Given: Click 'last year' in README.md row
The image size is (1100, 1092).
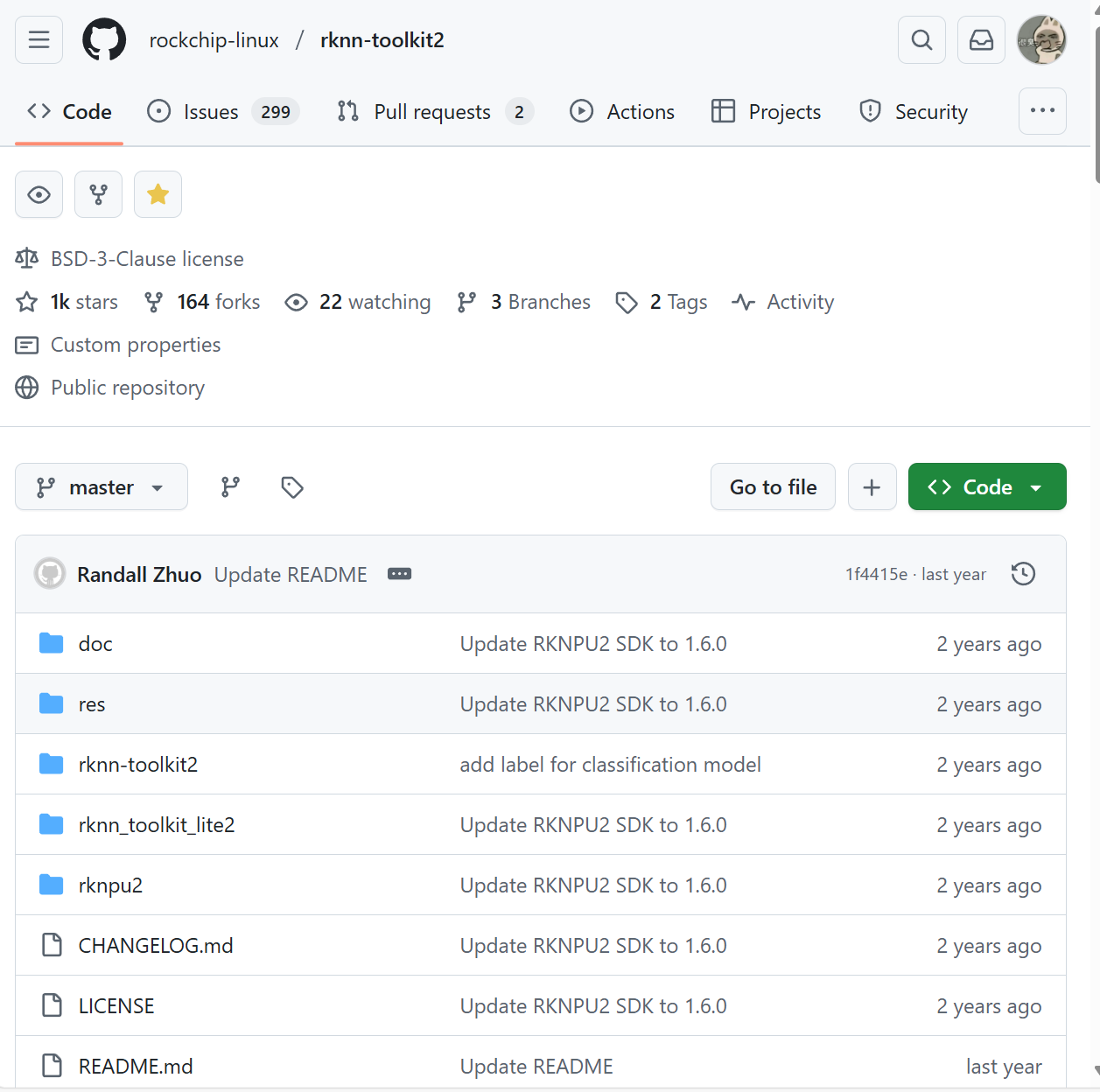Looking at the screenshot, I should click(x=1004, y=1067).
